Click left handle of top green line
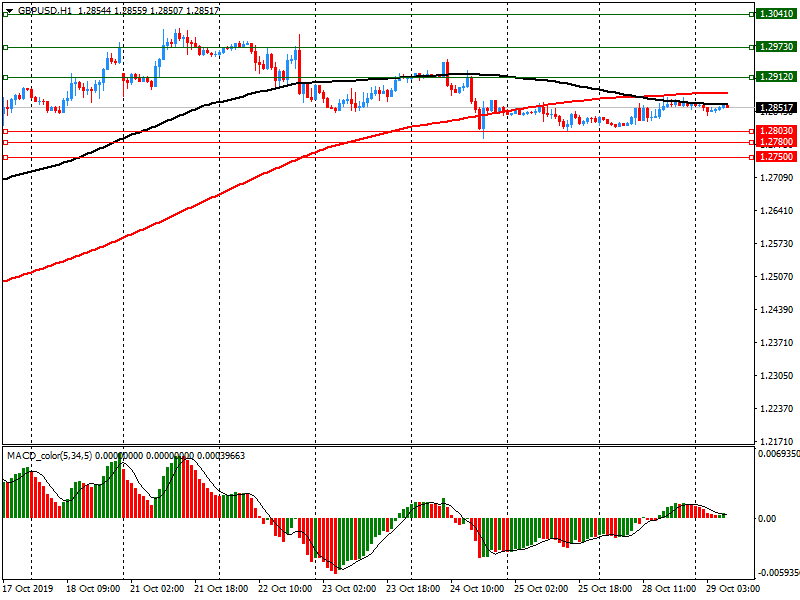Image resolution: width=800 pixels, height=600 pixels. tap(5, 14)
